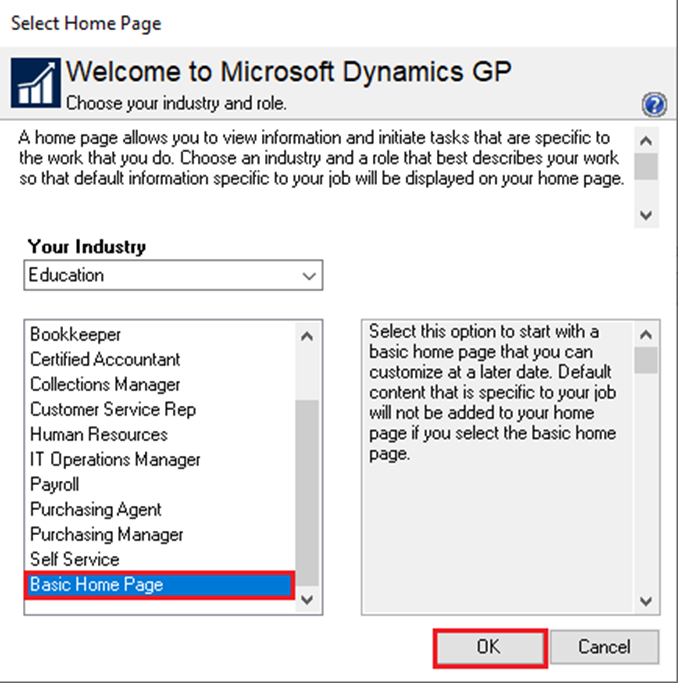Screen dimensions: 678x683
Task: Open the Your Industry dropdown
Action: [x=173, y=275]
